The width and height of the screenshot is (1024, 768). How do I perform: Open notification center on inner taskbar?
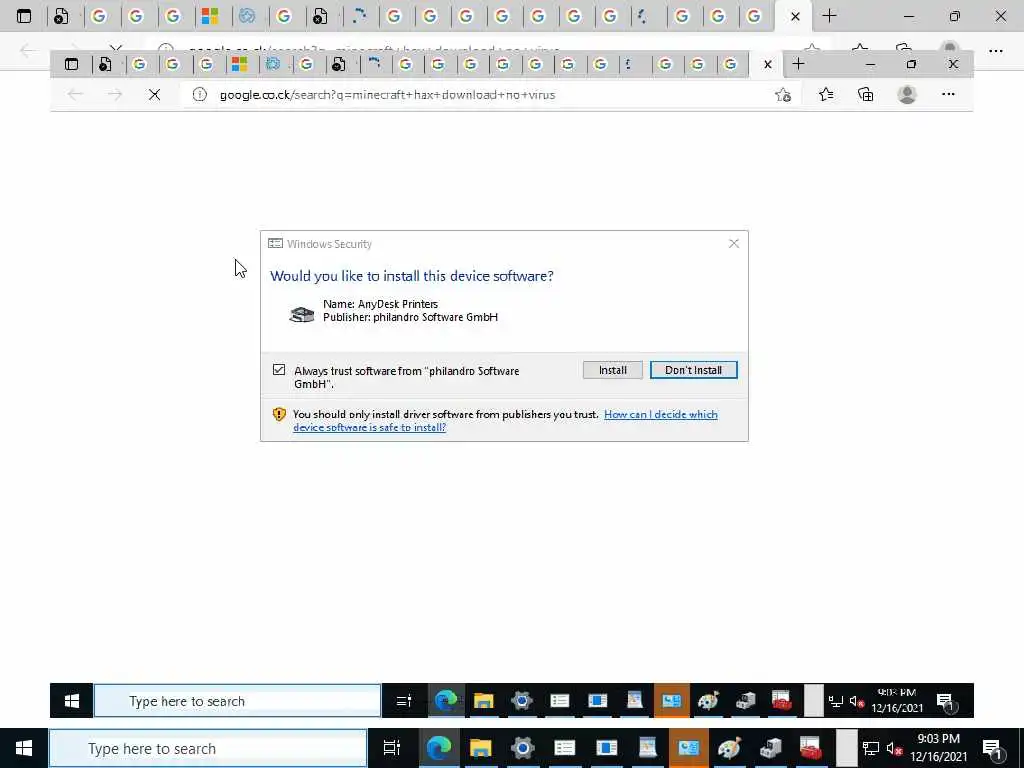coord(947,702)
